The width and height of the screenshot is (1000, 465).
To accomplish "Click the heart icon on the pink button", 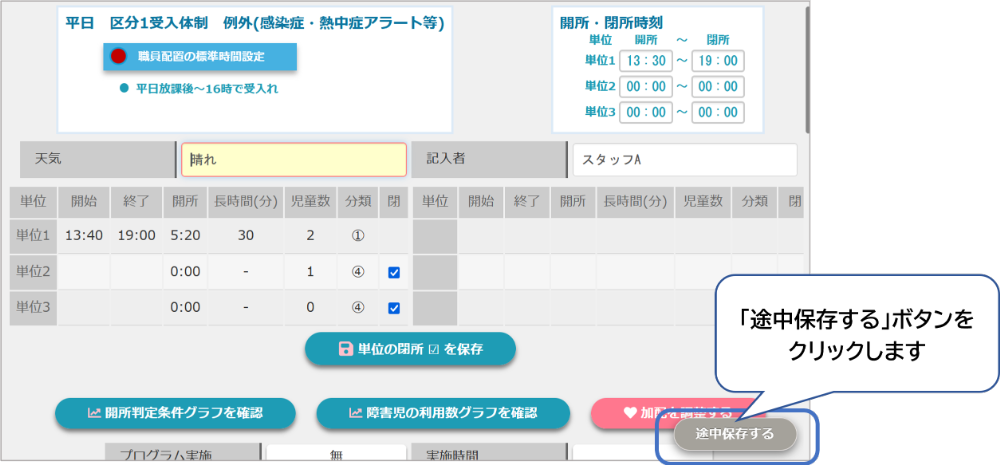I will [630, 412].
